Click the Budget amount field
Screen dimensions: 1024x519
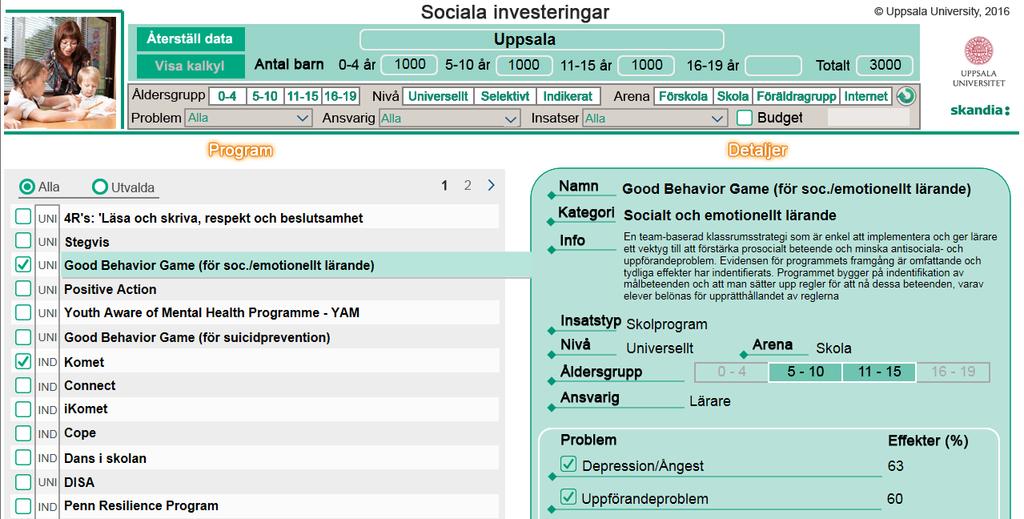pos(868,118)
